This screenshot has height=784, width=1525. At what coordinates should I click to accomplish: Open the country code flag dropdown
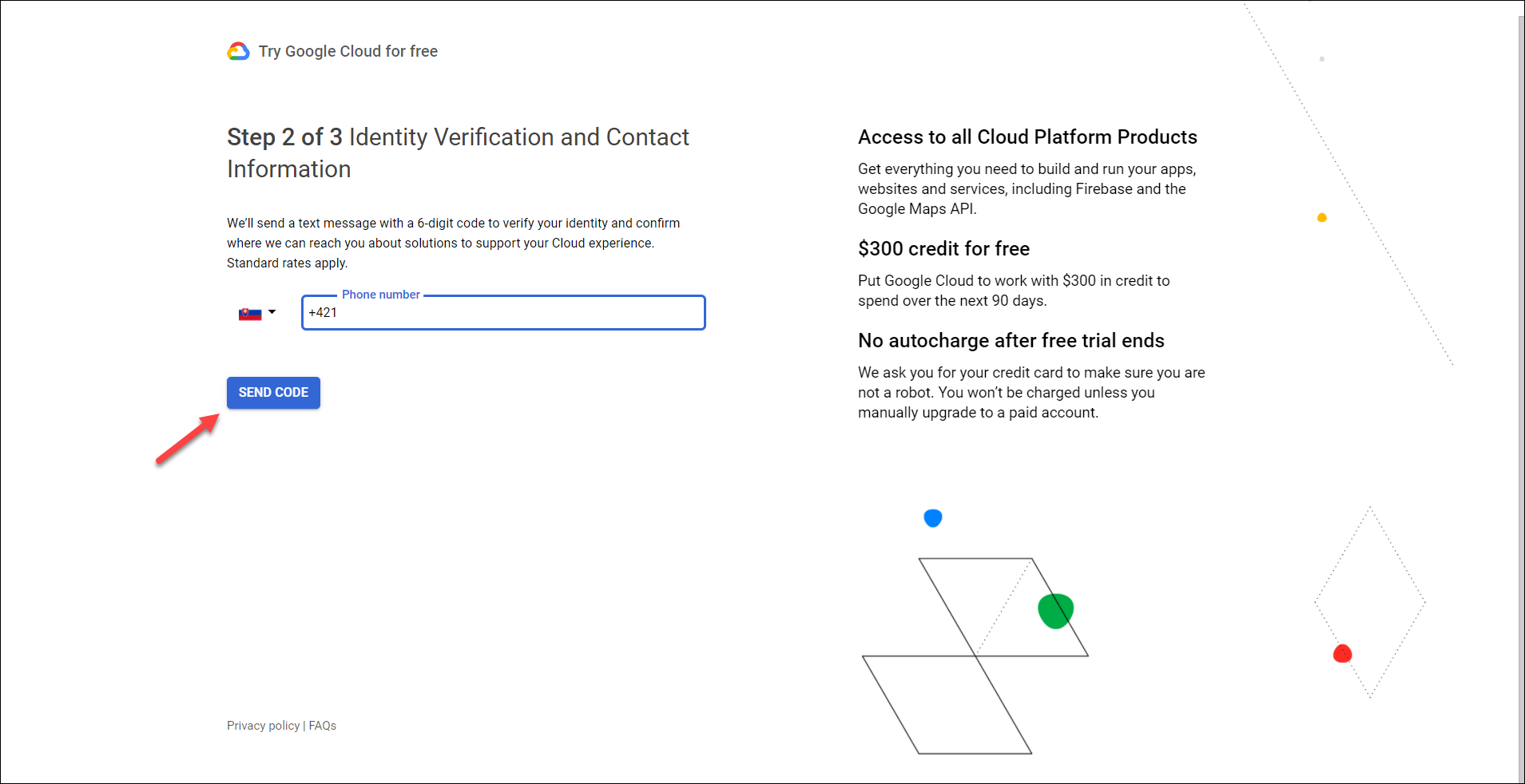(x=257, y=313)
